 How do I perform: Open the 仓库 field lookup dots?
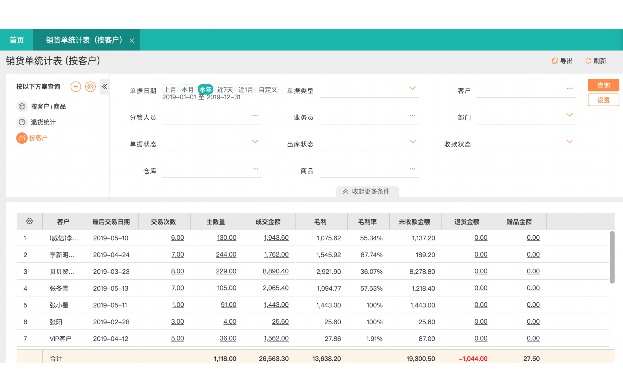pyautogui.click(x=255, y=168)
